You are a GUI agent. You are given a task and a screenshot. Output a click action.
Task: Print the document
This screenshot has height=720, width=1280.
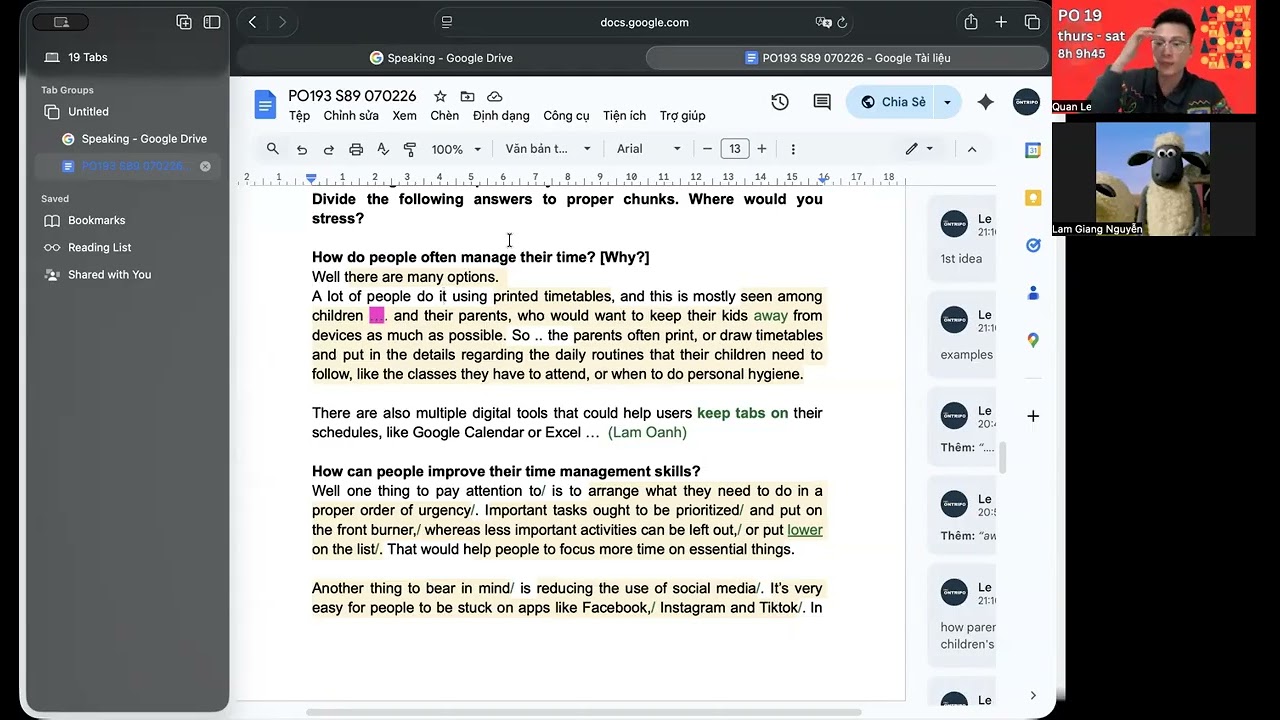pos(355,149)
